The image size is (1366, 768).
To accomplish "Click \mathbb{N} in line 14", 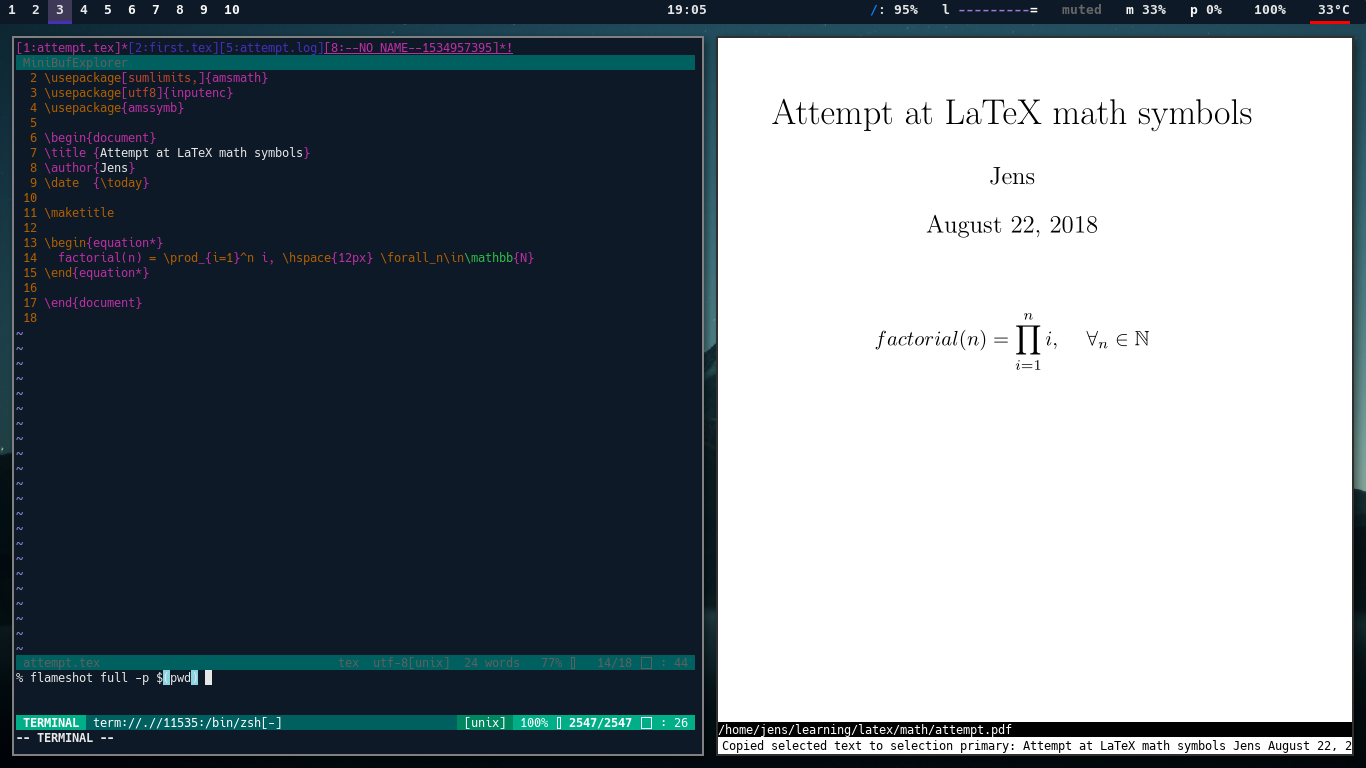I will 500,258.
